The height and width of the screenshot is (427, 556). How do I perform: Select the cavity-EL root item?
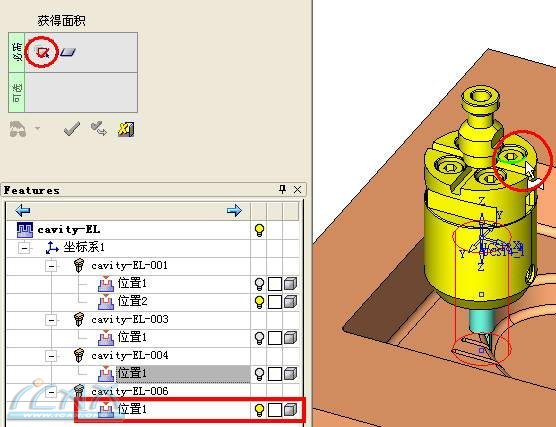coord(69,230)
